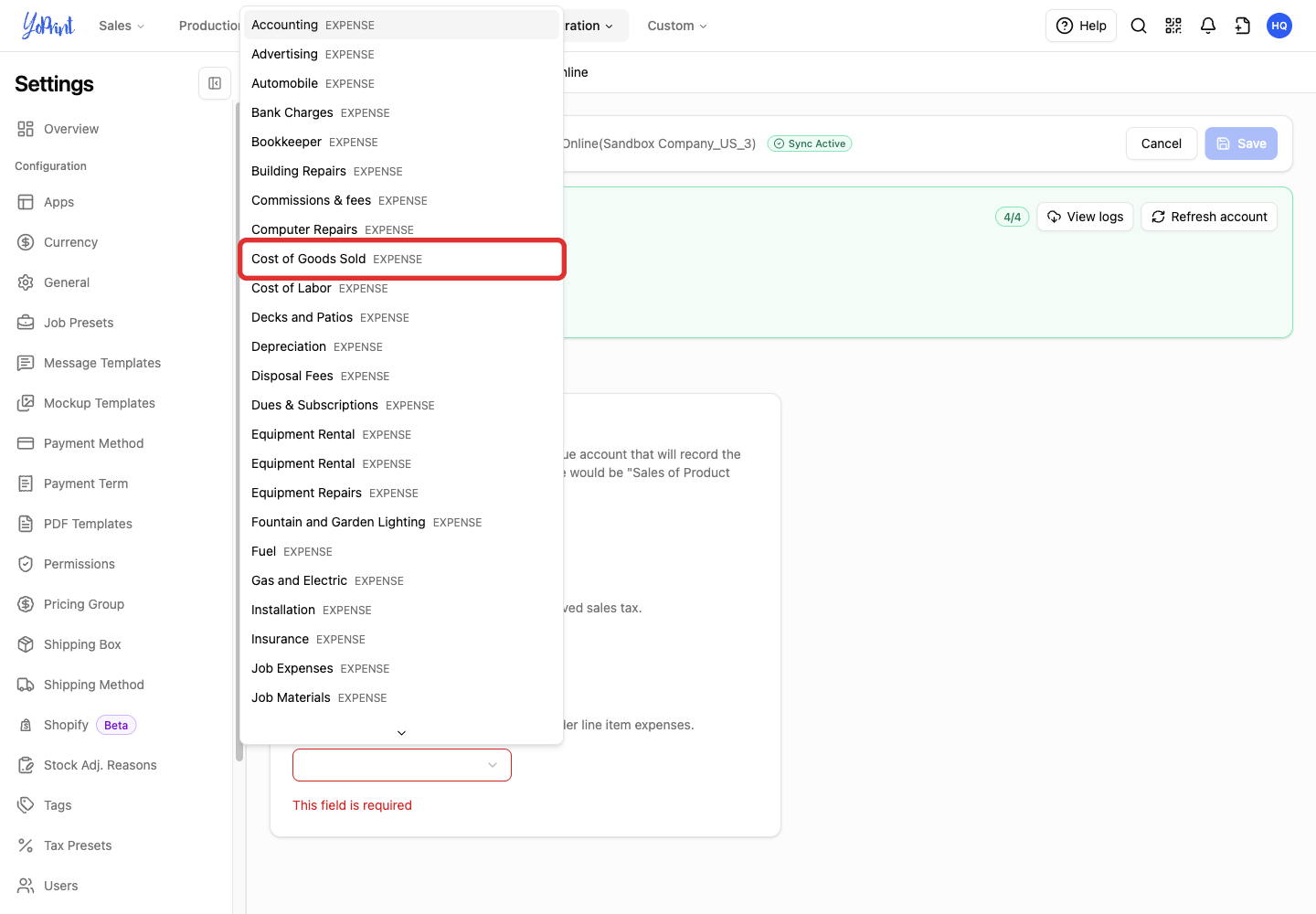
Task: Click the Message Templates icon
Action: 26,363
